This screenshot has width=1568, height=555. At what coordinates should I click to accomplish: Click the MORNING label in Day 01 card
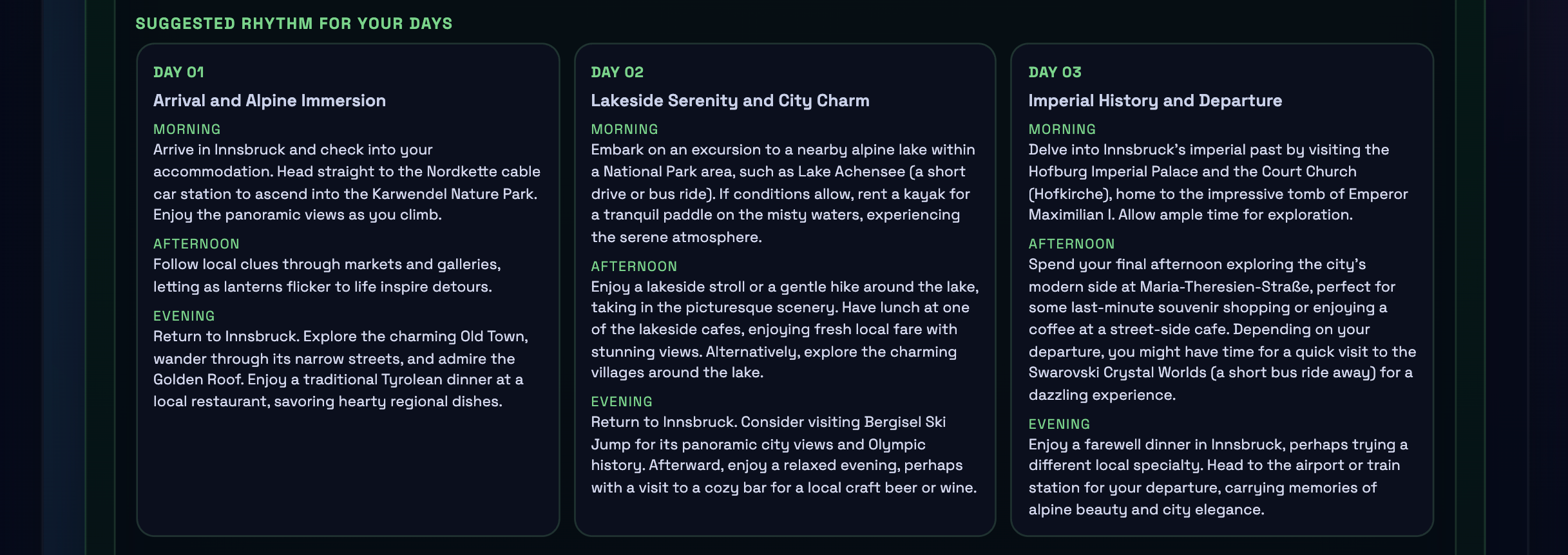tap(187, 129)
